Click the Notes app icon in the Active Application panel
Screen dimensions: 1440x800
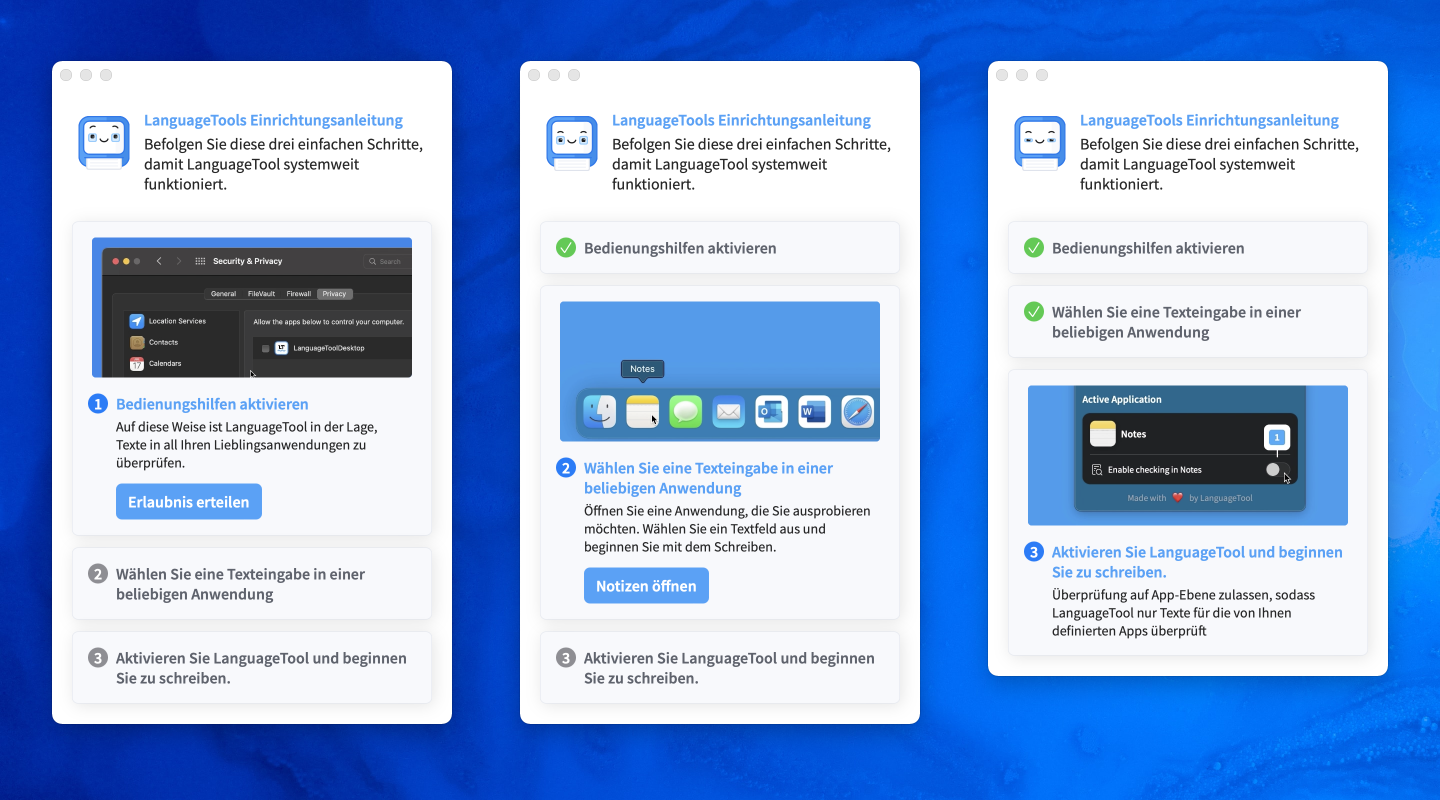click(1103, 434)
